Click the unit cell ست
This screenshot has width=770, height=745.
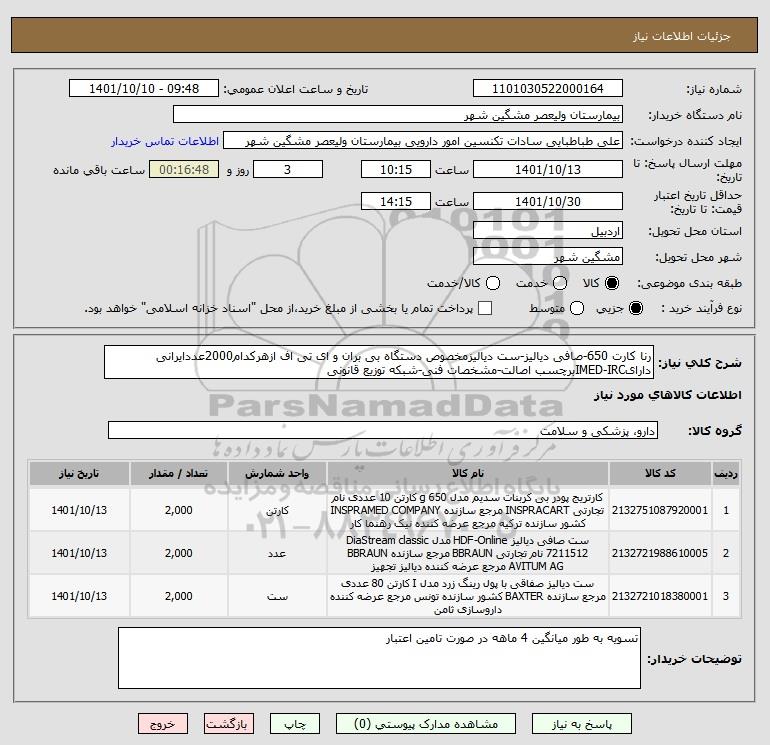[277, 596]
